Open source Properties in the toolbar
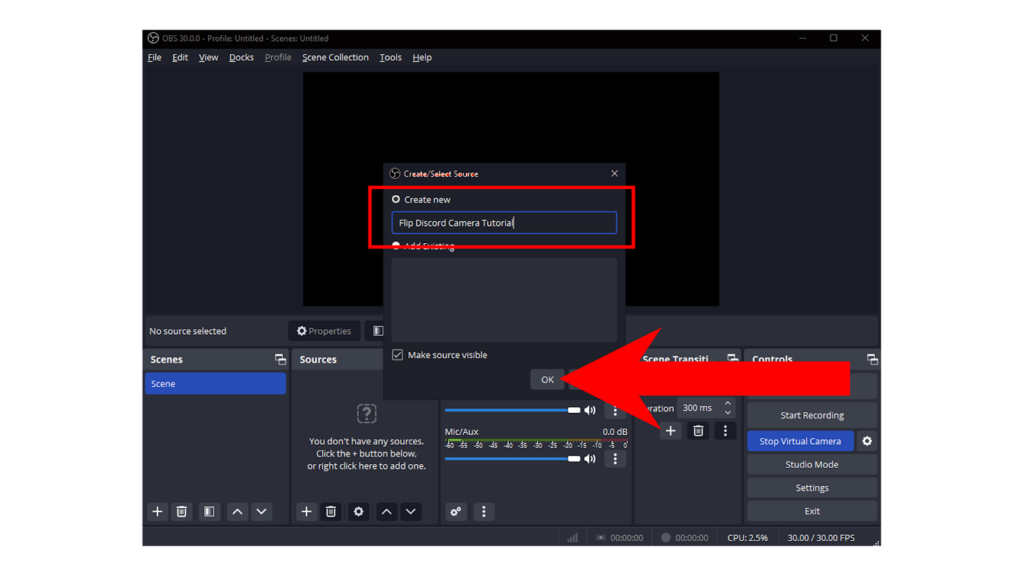 (x=324, y=331)
